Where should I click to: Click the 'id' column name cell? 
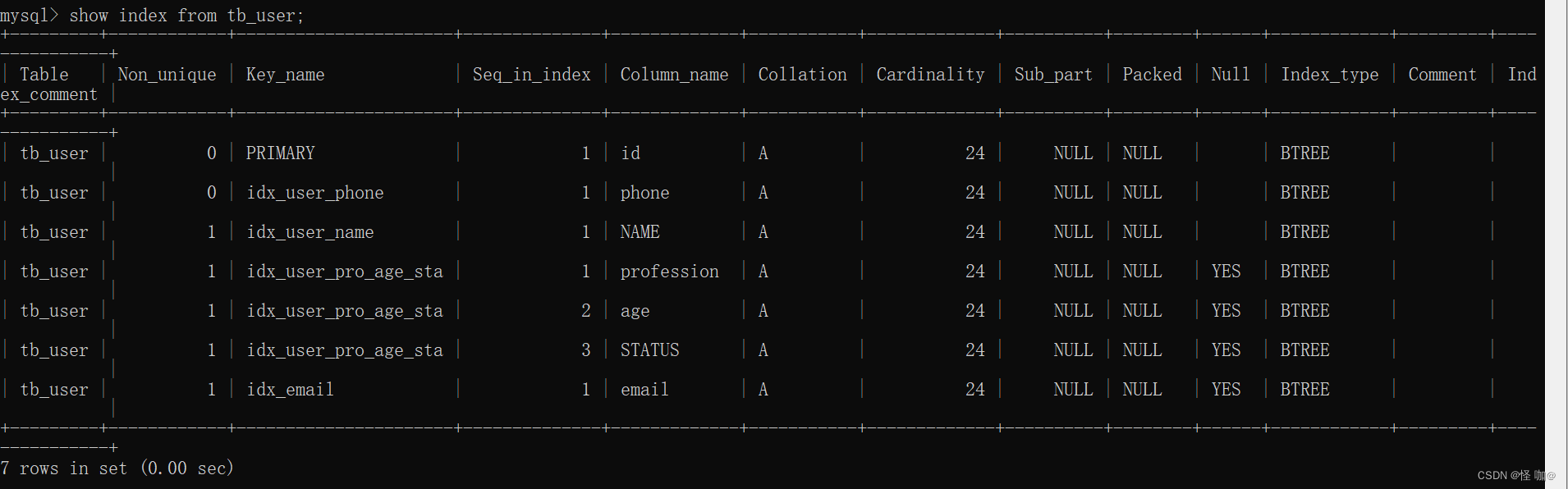tap(630, 153)
